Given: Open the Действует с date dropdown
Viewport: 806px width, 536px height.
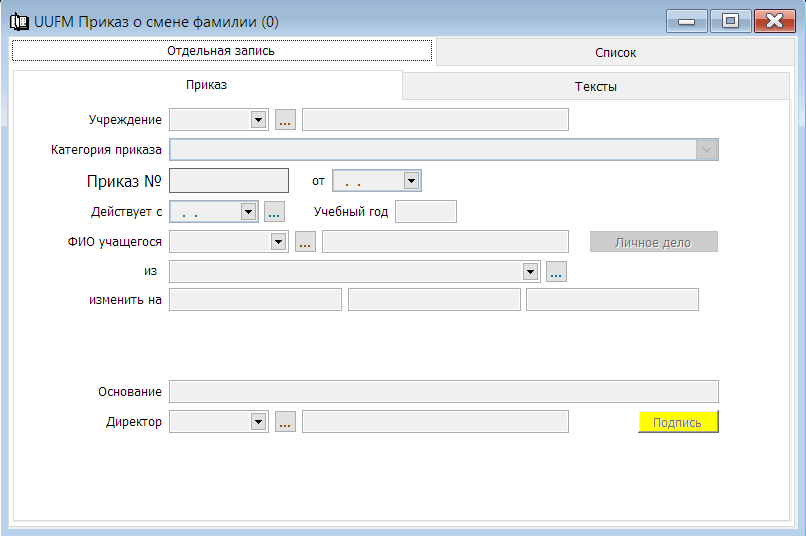Looking at the screenshot, I should click(x=248, y=211).
